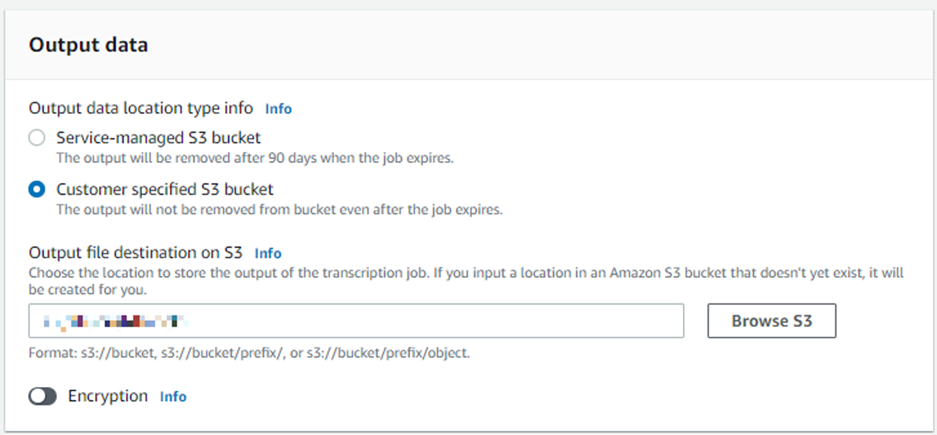The image size is (937, 435).
Task: Click the 'will not be removed from bucket' description
Action: tap(280, 210)
